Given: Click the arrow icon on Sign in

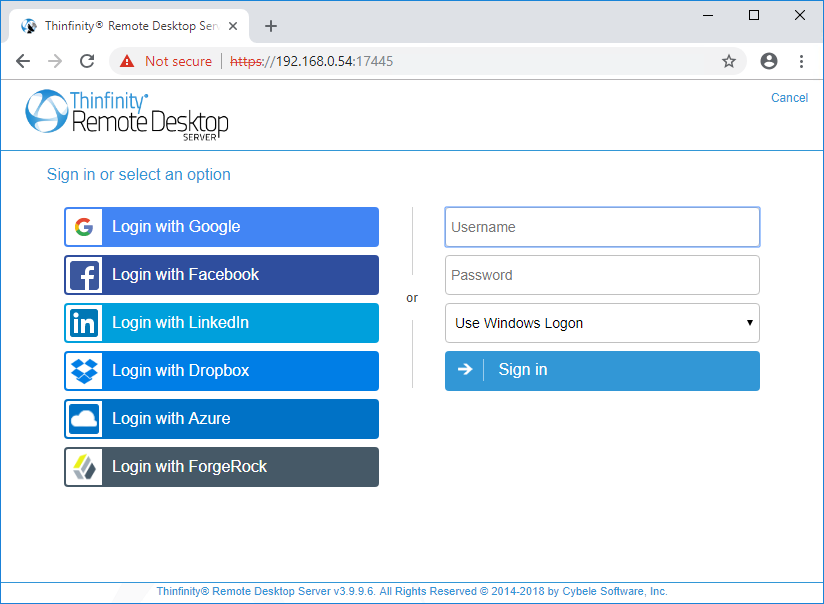Looking at the screenshot, I should 465,370.
